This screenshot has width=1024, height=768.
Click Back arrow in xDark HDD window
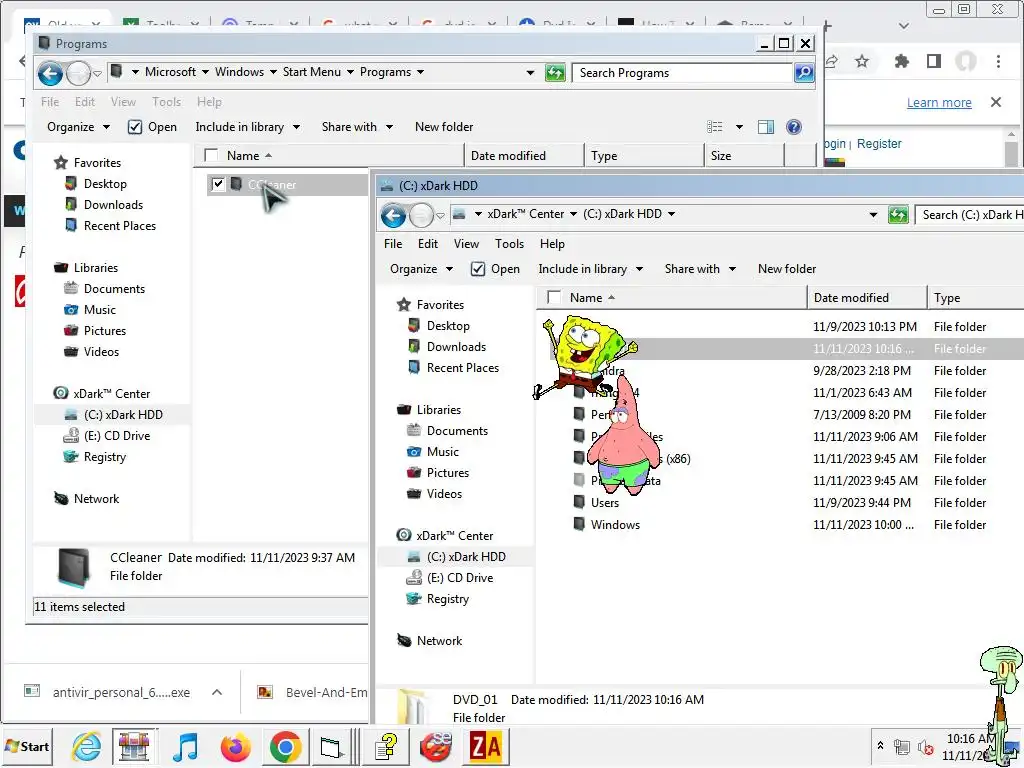[x=393, y=215]
